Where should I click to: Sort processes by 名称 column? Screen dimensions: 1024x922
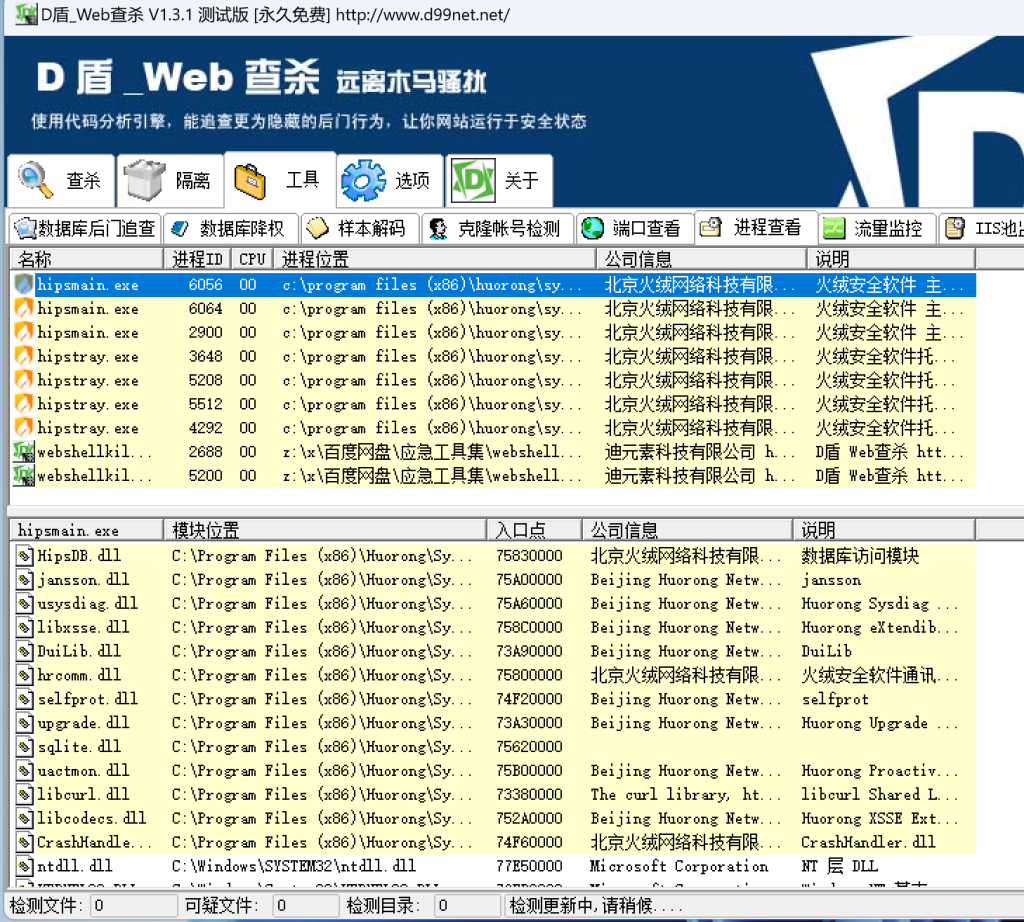tap(86, 259)
